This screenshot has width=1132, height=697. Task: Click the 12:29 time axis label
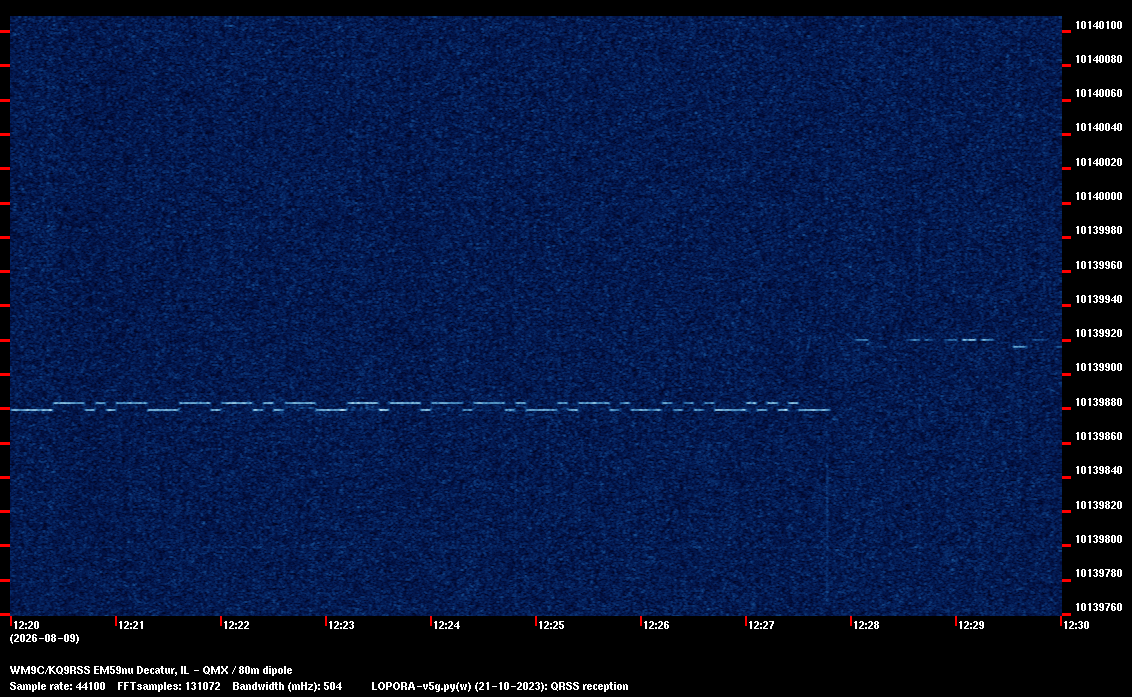tap(971, 625)
